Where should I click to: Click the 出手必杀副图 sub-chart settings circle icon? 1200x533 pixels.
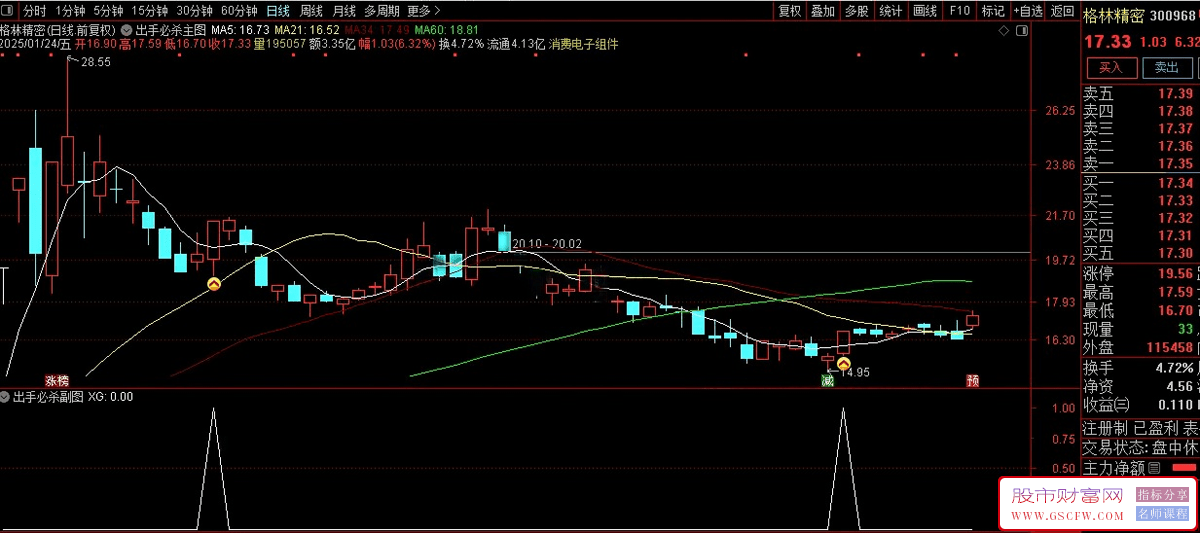coord(6,397)
